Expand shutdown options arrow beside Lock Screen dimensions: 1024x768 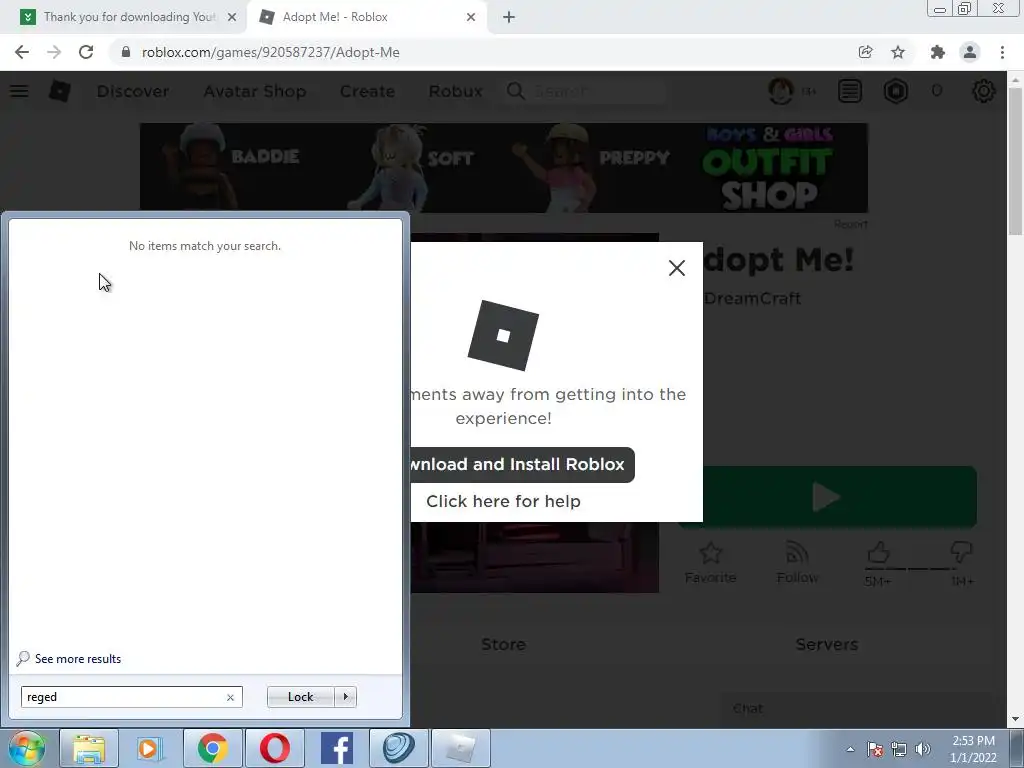coord(345,697)
